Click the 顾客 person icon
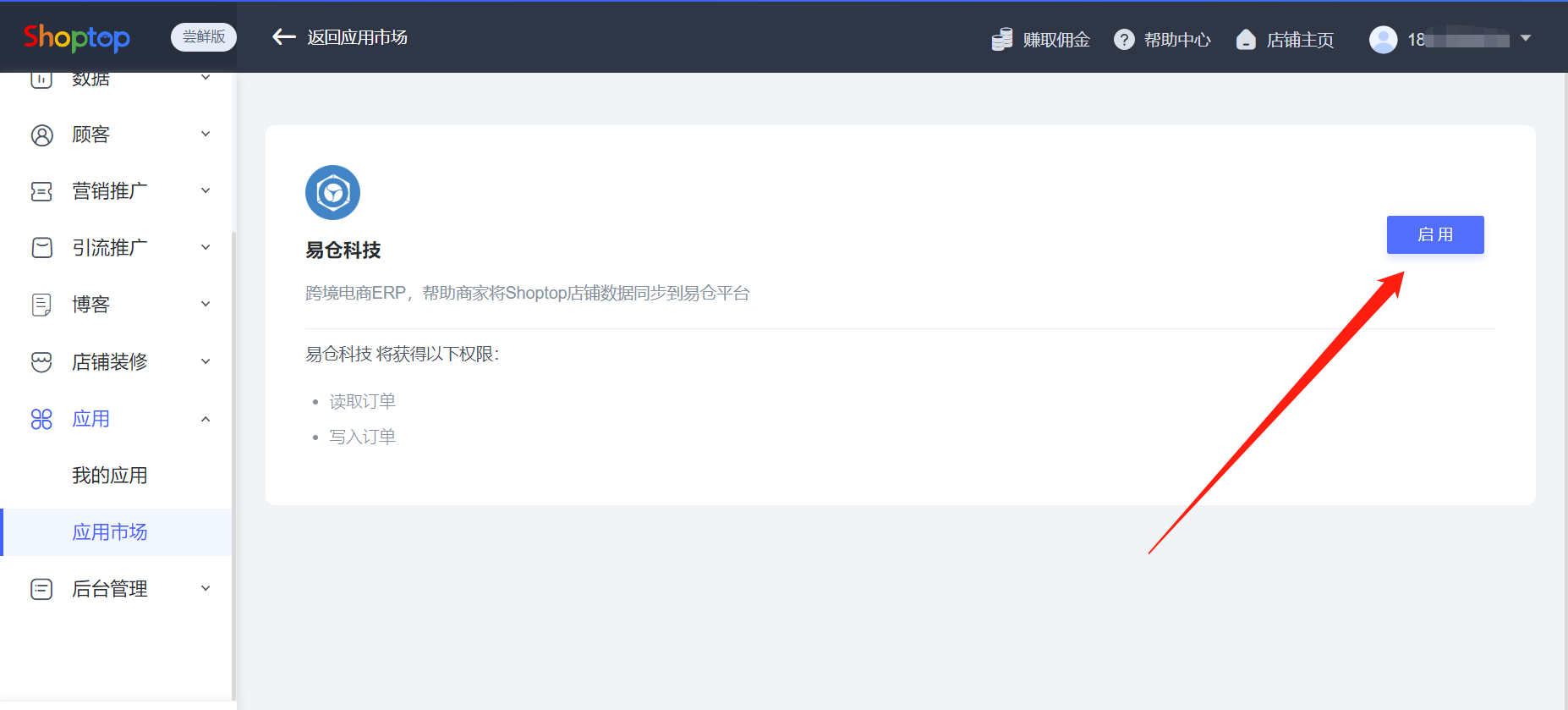Viewport: 1568px width, 710px height. click(41, 135)
